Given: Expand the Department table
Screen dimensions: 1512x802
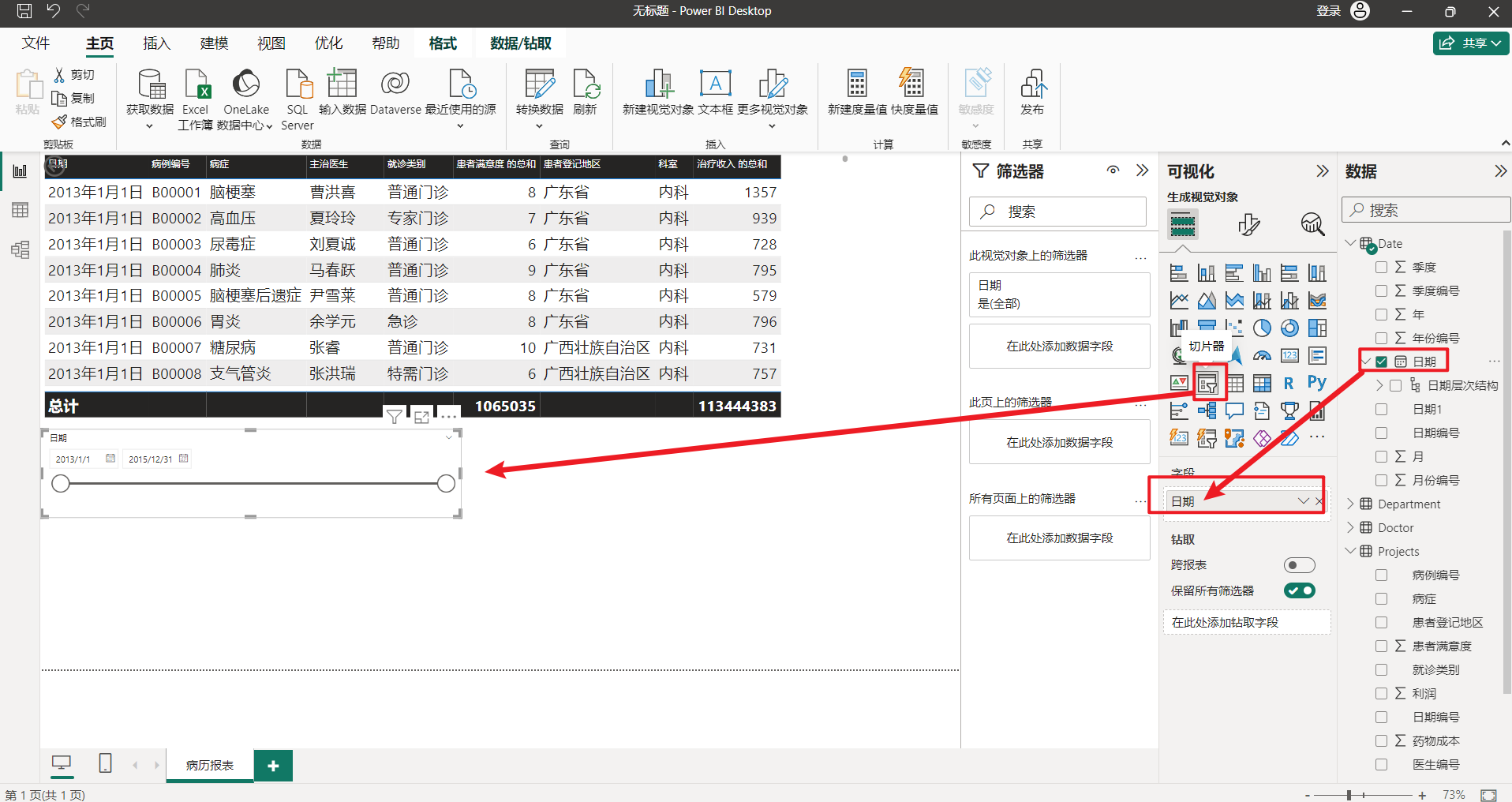Looking at the screenshot, I should (1350, 504).
